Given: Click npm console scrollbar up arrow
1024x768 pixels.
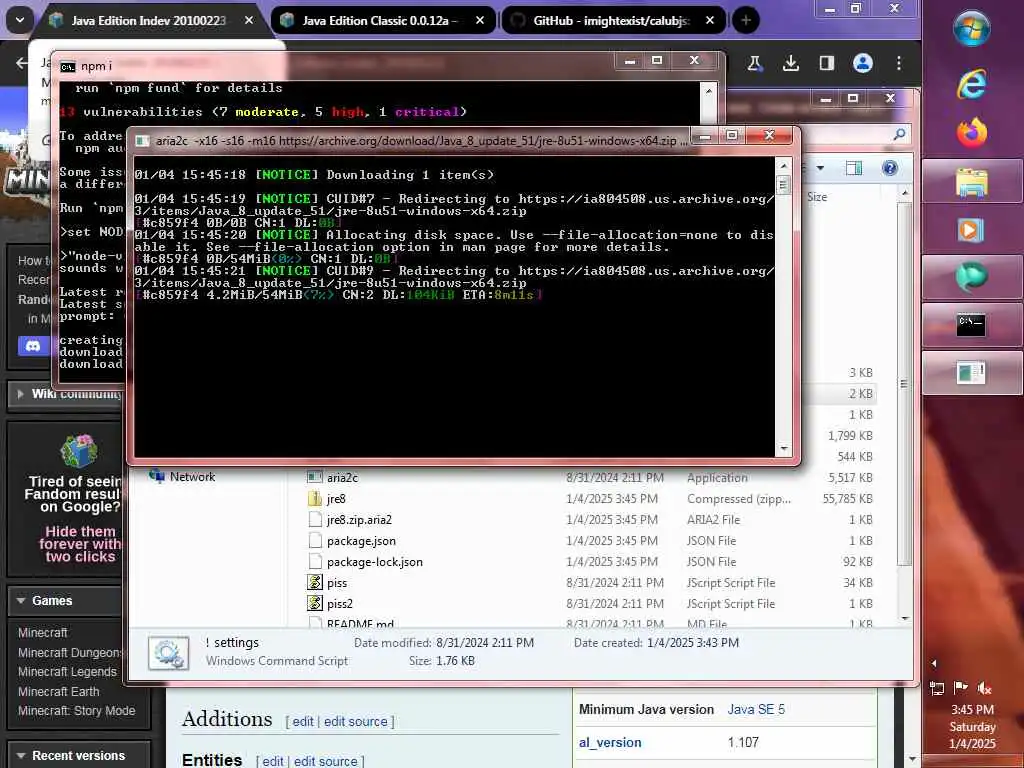Looking at the screenshot, I should 709,91.
